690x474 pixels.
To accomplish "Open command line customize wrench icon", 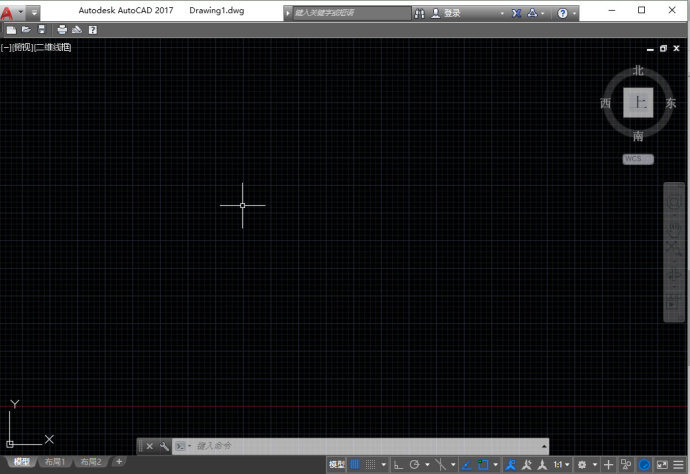I will pyautogui.click(x=164, y=446).
